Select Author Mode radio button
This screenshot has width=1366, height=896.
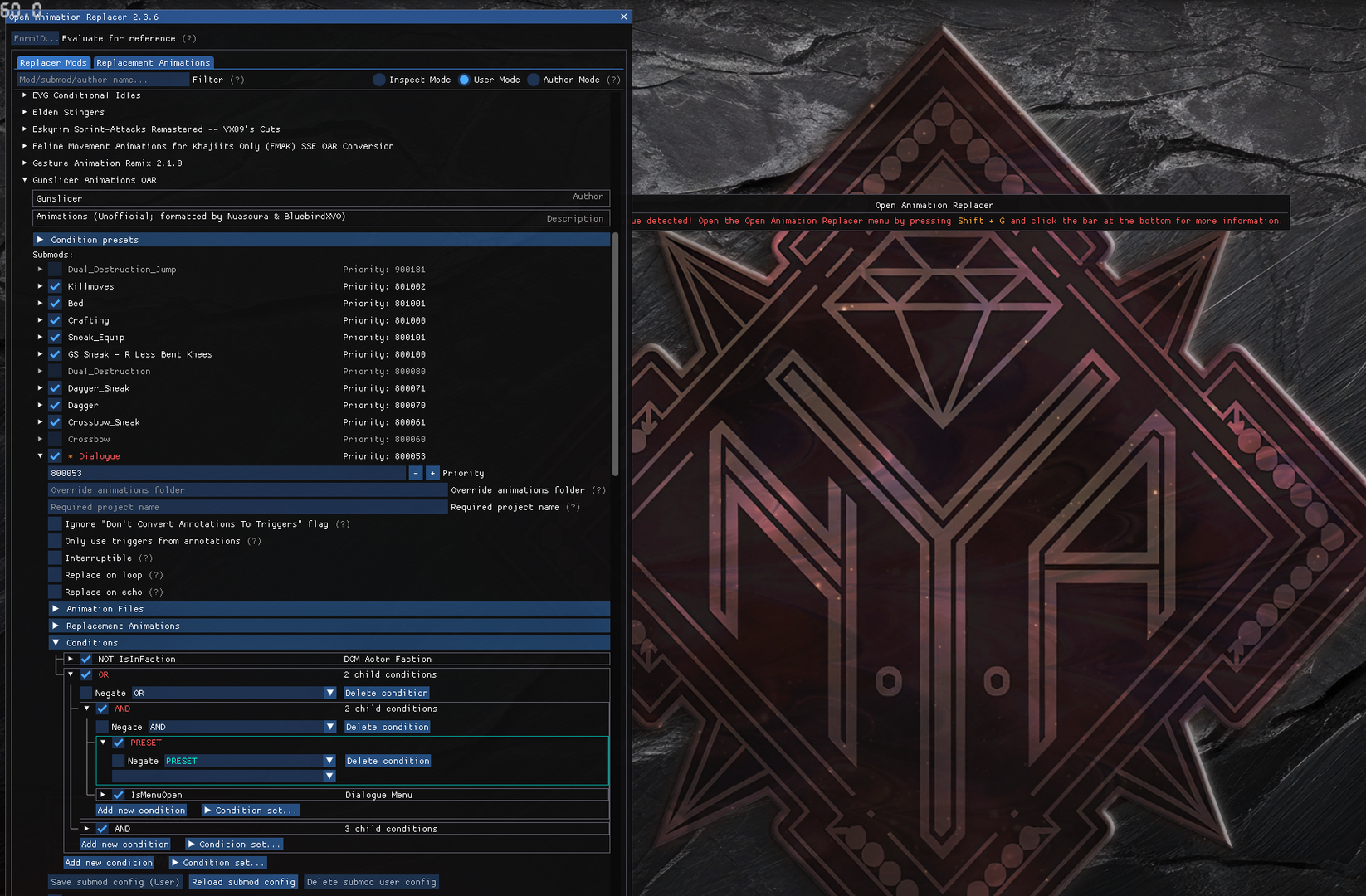pos(534,80)
